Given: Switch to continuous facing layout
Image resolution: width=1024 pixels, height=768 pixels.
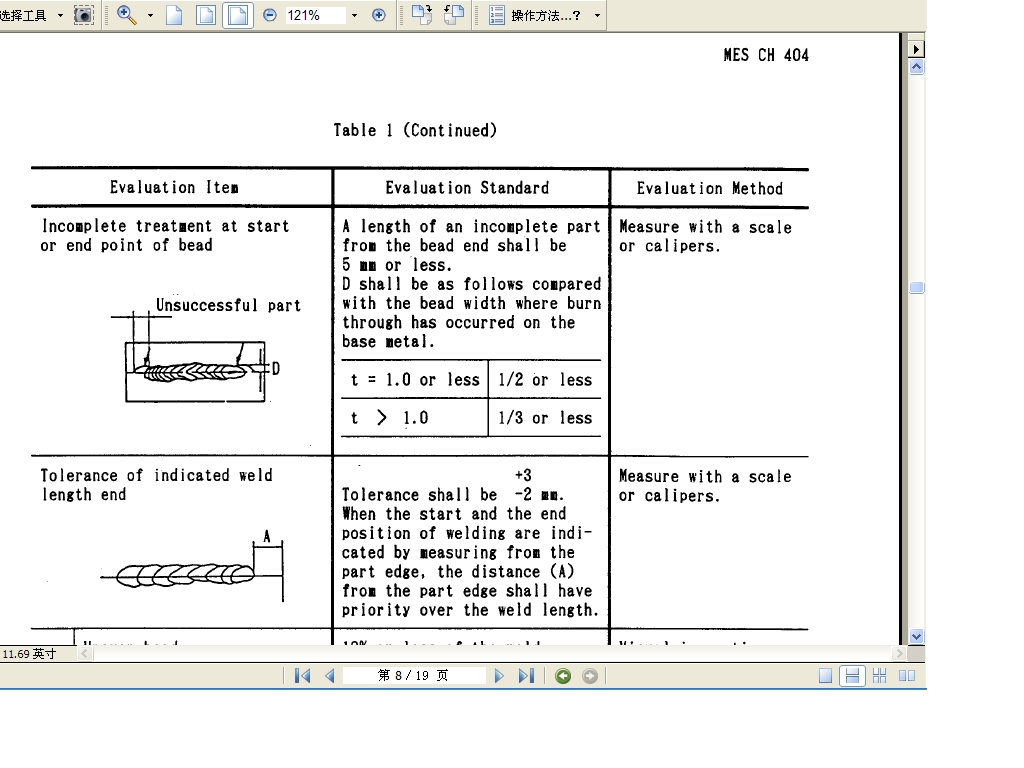Looking at the screenshot, I should pos(880,676).
